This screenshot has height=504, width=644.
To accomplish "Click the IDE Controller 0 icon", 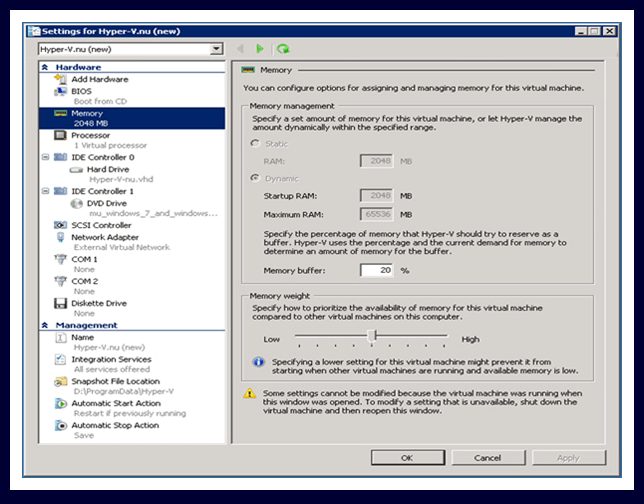I will coord(60,157).
